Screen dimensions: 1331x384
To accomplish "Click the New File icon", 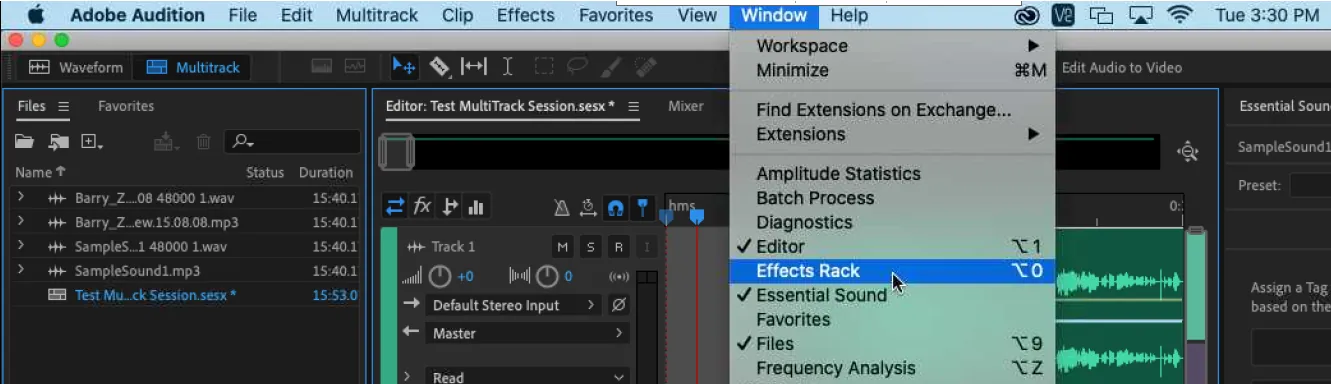I will (x=92, y=142).
